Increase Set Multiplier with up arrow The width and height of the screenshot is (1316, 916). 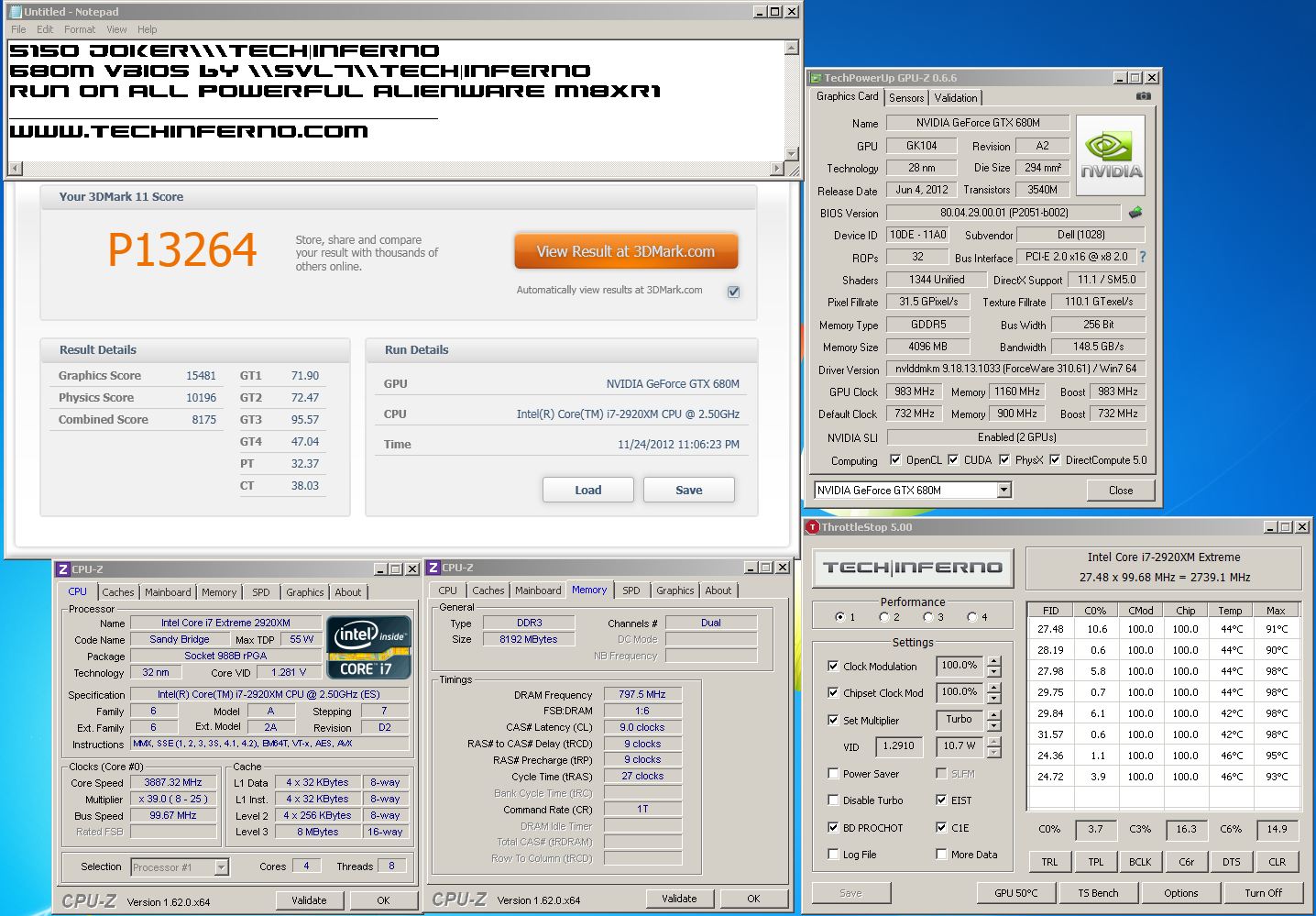994,715
